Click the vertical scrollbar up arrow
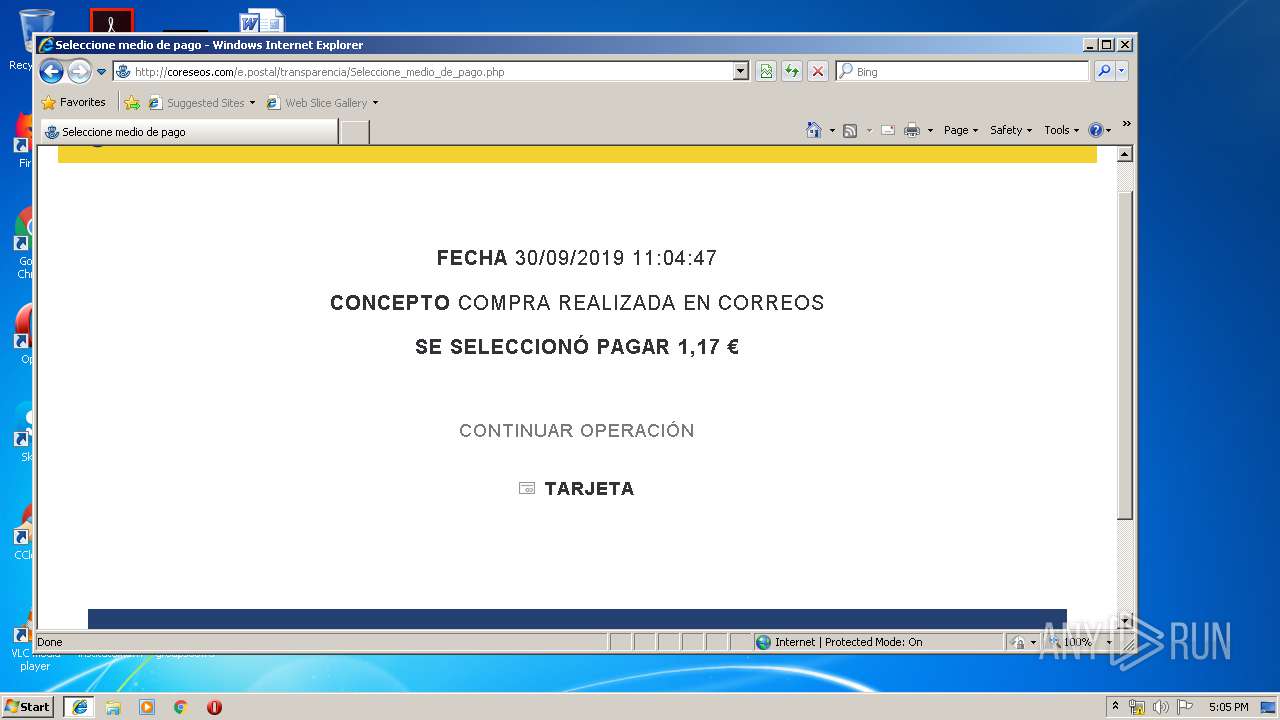Viewport: 1280px width, 720px height. tap(1124, 154)
